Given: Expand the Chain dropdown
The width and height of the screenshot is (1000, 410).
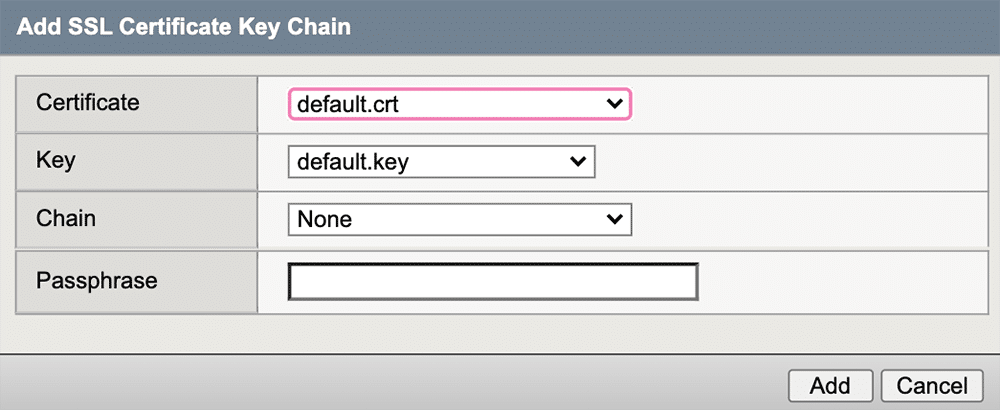Looking at the screenshot, I should click(x=459, y=219).
